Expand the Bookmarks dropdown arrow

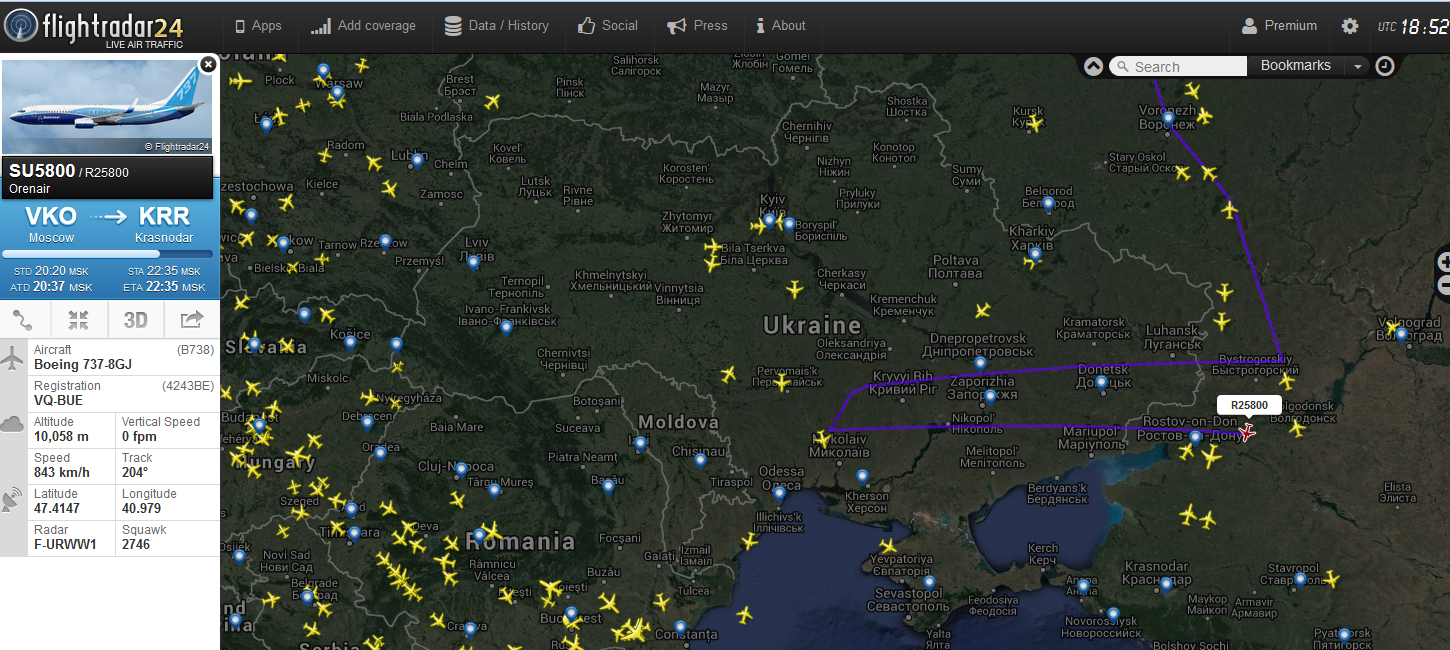1357,66
